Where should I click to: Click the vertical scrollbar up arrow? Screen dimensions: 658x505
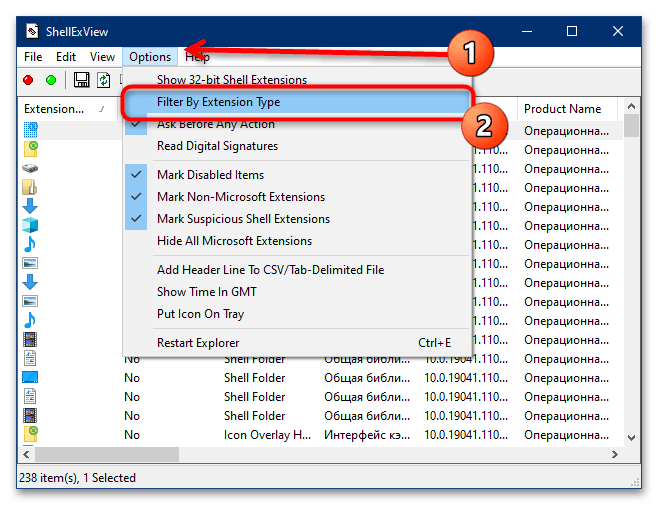coord(631,106)
